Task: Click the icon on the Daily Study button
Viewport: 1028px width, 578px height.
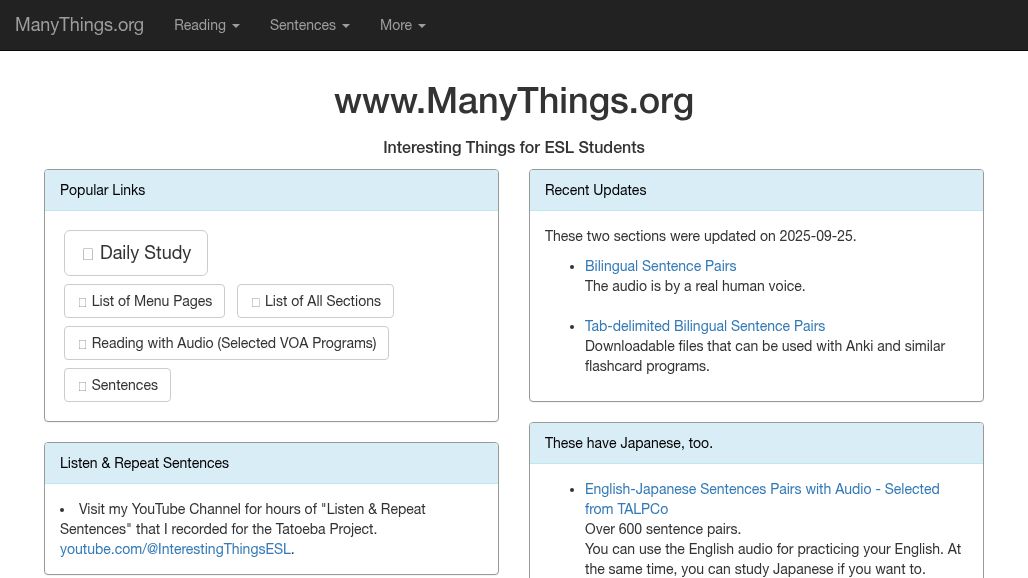Action: [88, 253]
